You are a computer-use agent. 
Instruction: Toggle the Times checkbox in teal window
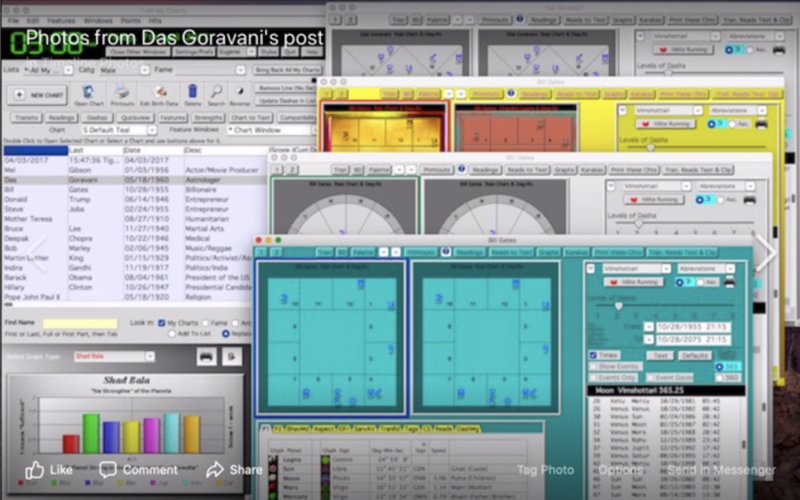(592, 355)
